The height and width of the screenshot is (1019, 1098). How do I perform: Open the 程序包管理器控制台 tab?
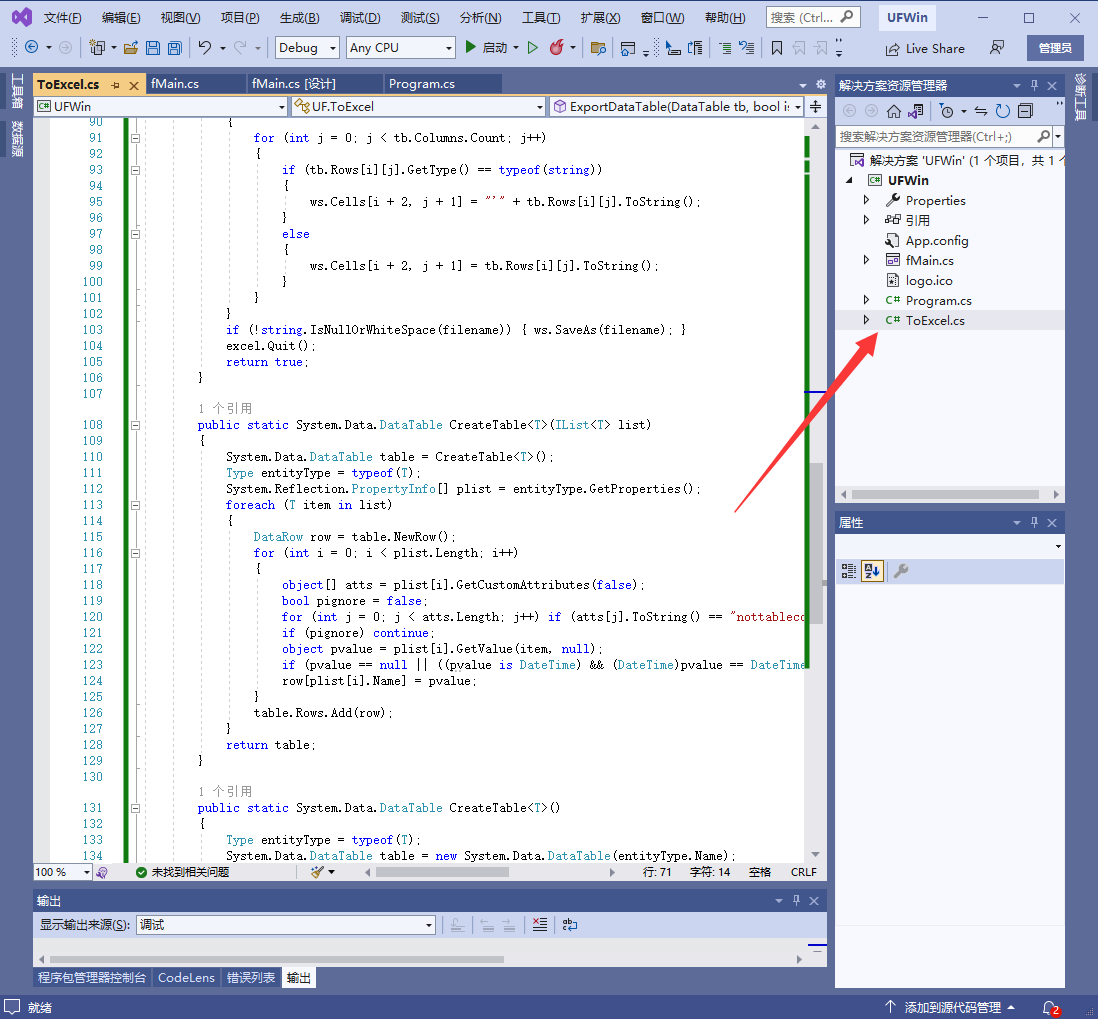click(x=92, y=978)
